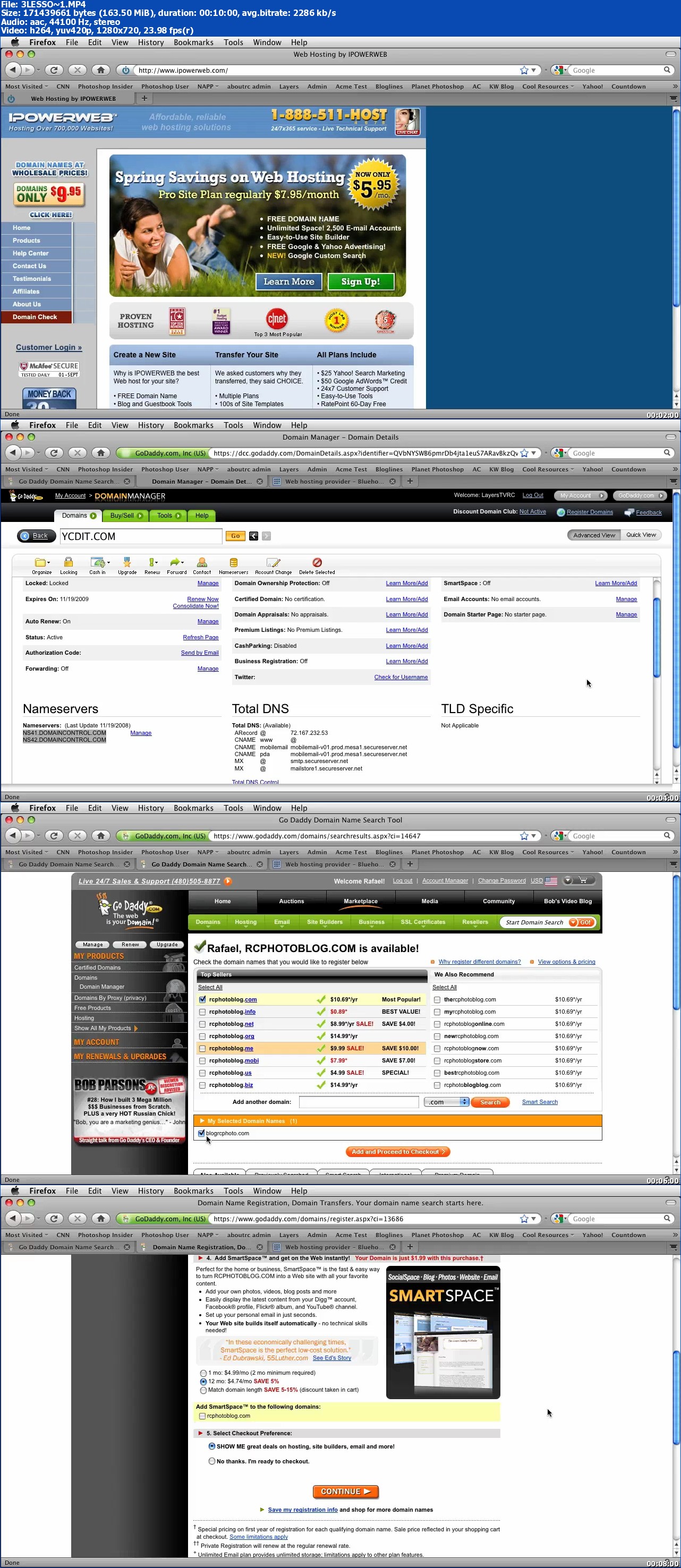Click the Register Domains globe icon

pyautogui.click(x=561, y=512)
